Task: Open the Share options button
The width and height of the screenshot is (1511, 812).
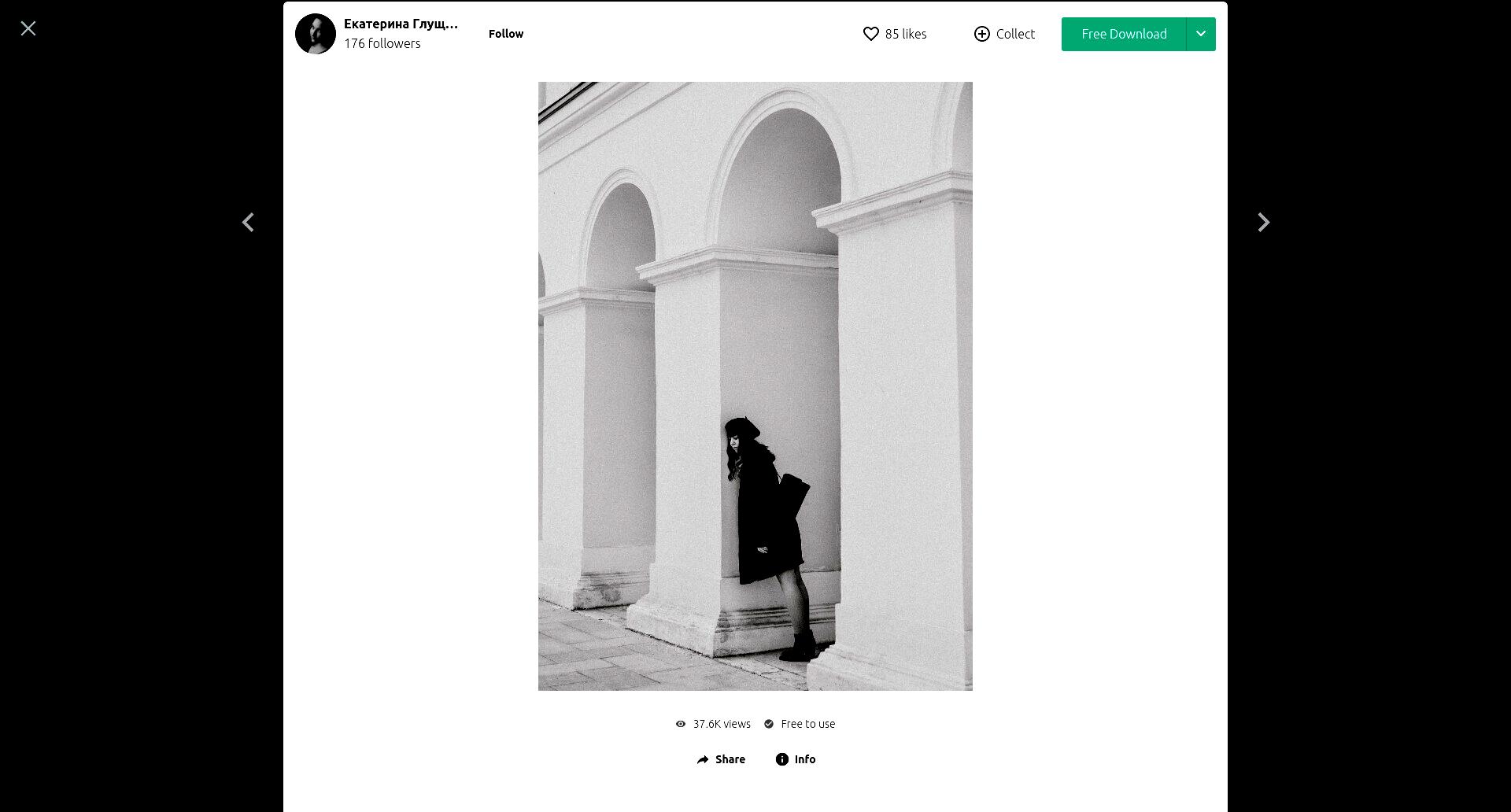Action: point(721,759)
